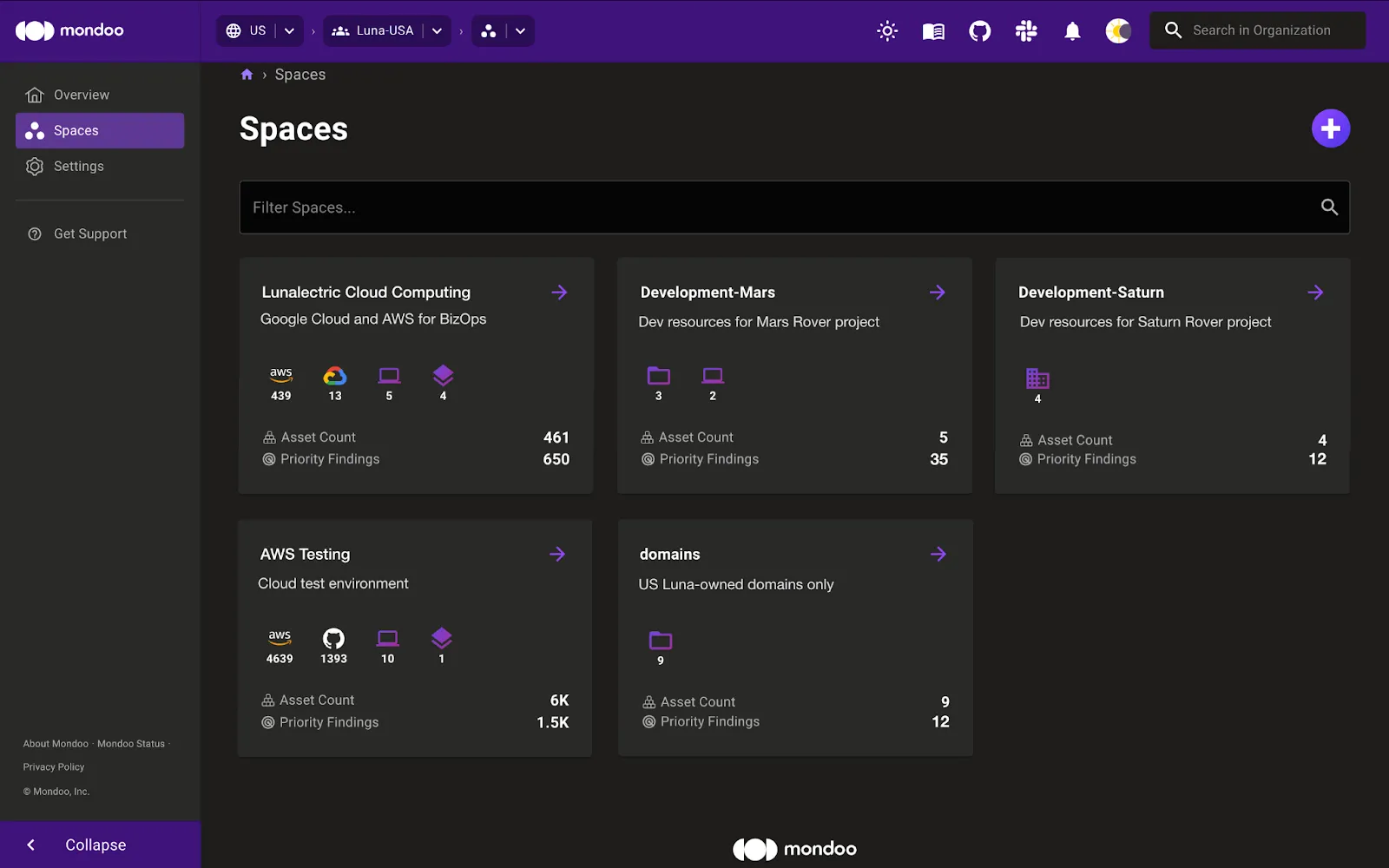The width and height of the screenshot is (1389, 868).
Task: Expand the spaces selector chevron in the header
Action: [520, 30]
